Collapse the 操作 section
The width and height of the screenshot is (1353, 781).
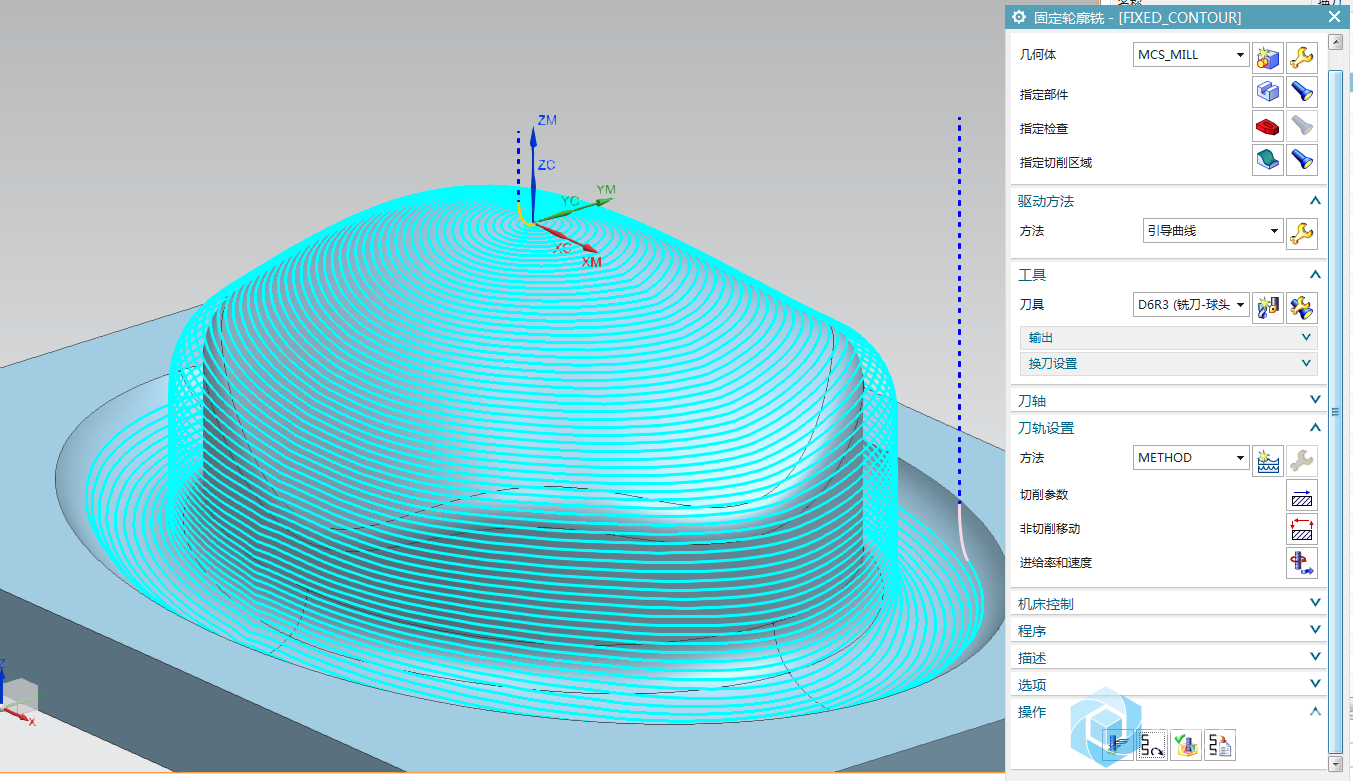[1315, 711]
